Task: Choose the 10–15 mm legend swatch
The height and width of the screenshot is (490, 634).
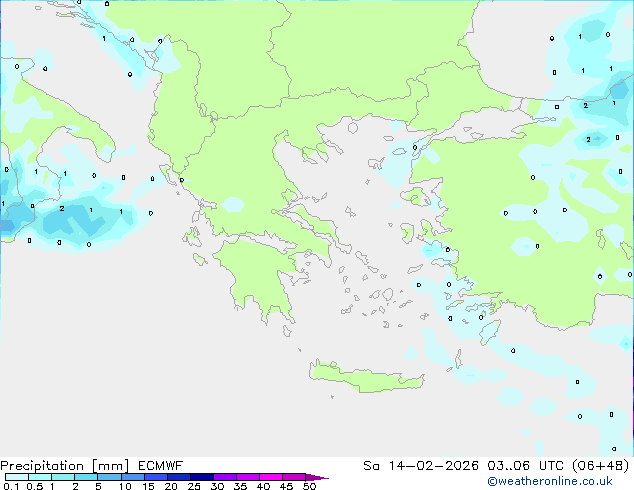Action: click(132, 477)
